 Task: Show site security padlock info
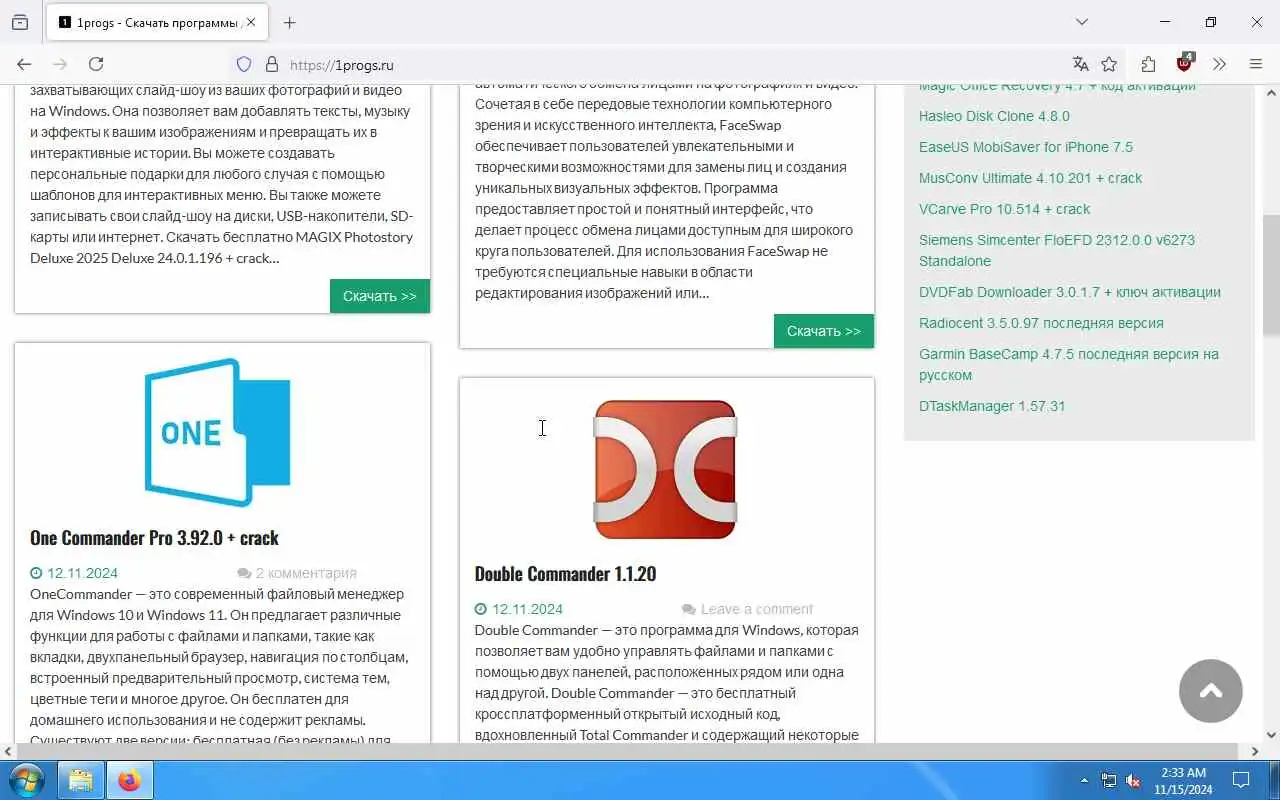271,64
